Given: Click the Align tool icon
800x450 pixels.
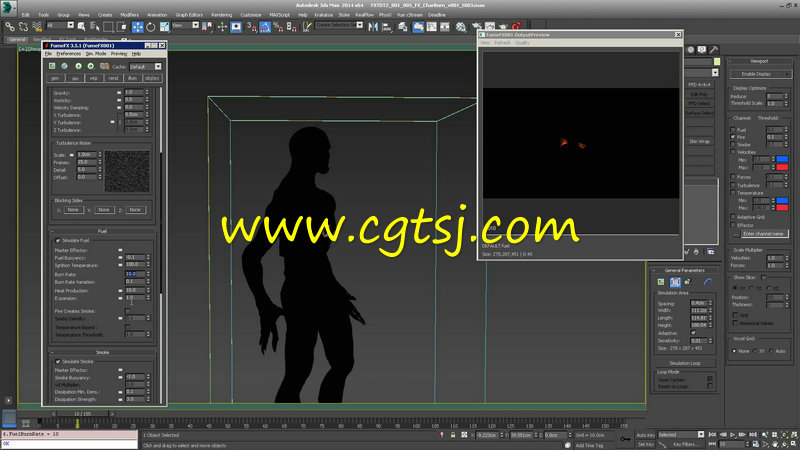Looking at the screenshot, I should coord(387,27).
